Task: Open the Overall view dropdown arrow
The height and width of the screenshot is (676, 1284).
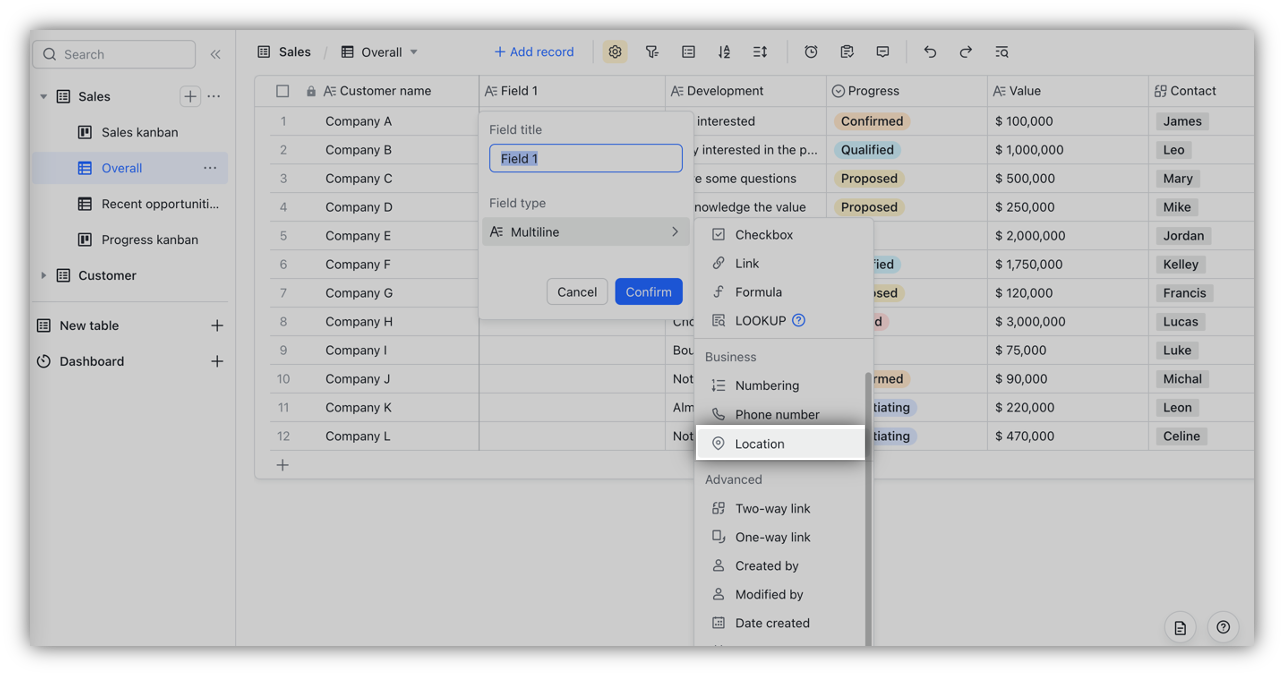Action: [x=414, y=52]
